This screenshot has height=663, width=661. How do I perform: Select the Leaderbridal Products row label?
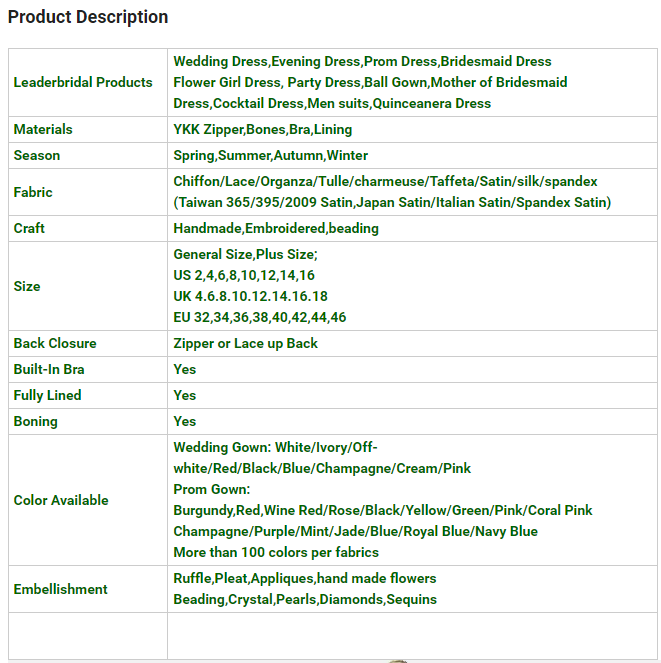[83, 82]
